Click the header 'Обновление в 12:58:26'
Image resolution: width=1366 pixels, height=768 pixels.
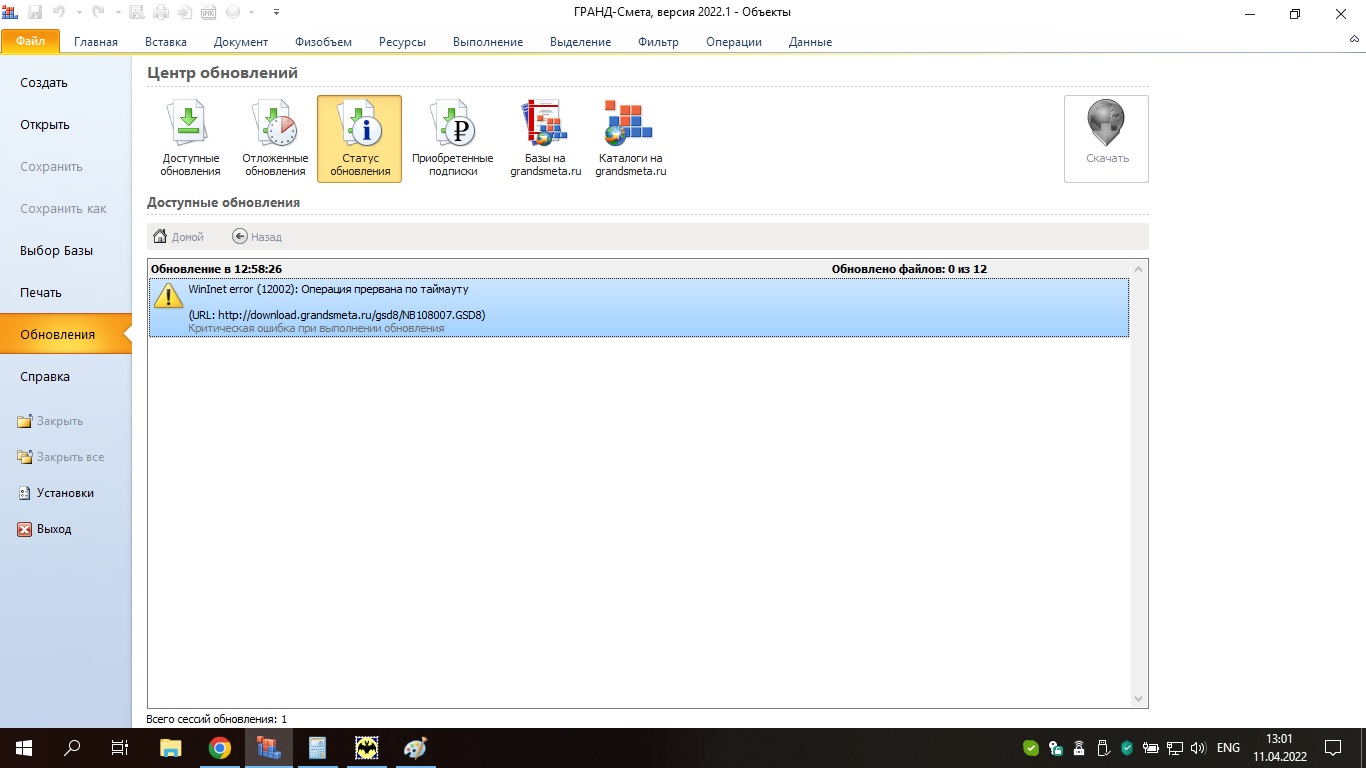[x=216, y=269]
